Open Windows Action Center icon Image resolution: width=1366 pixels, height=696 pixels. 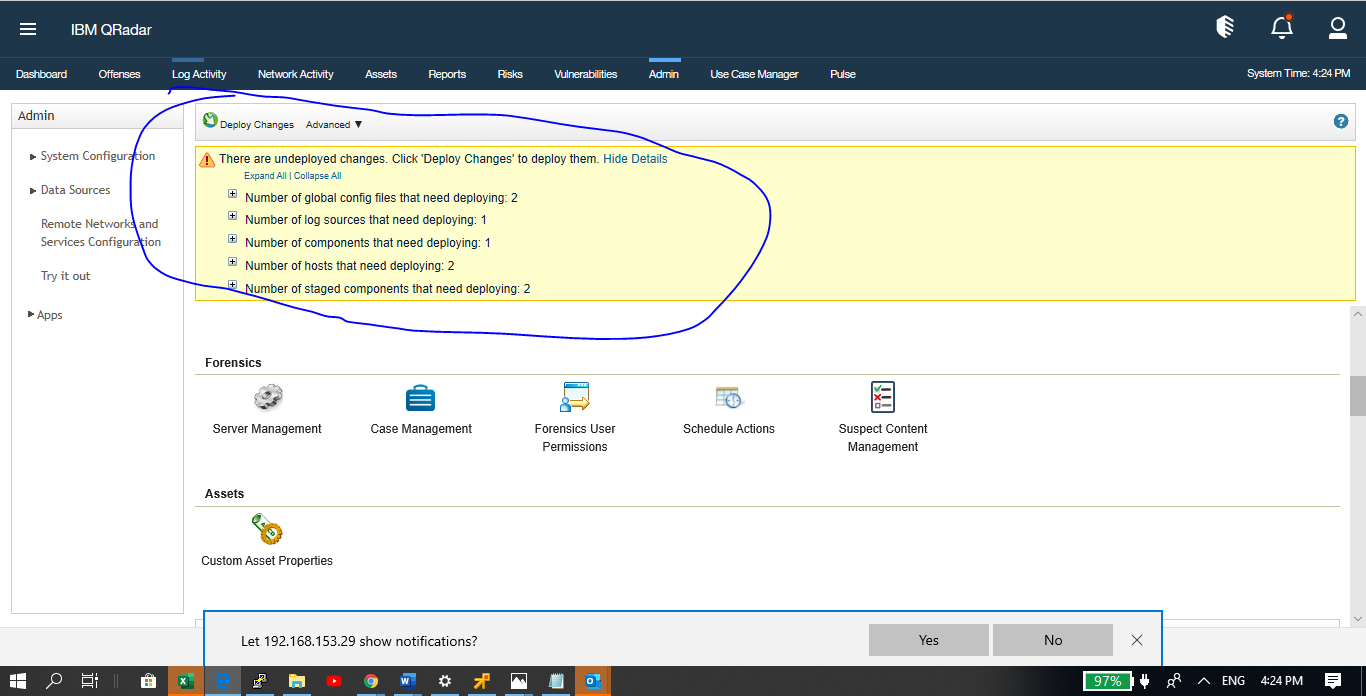(x=1333, y=681)
